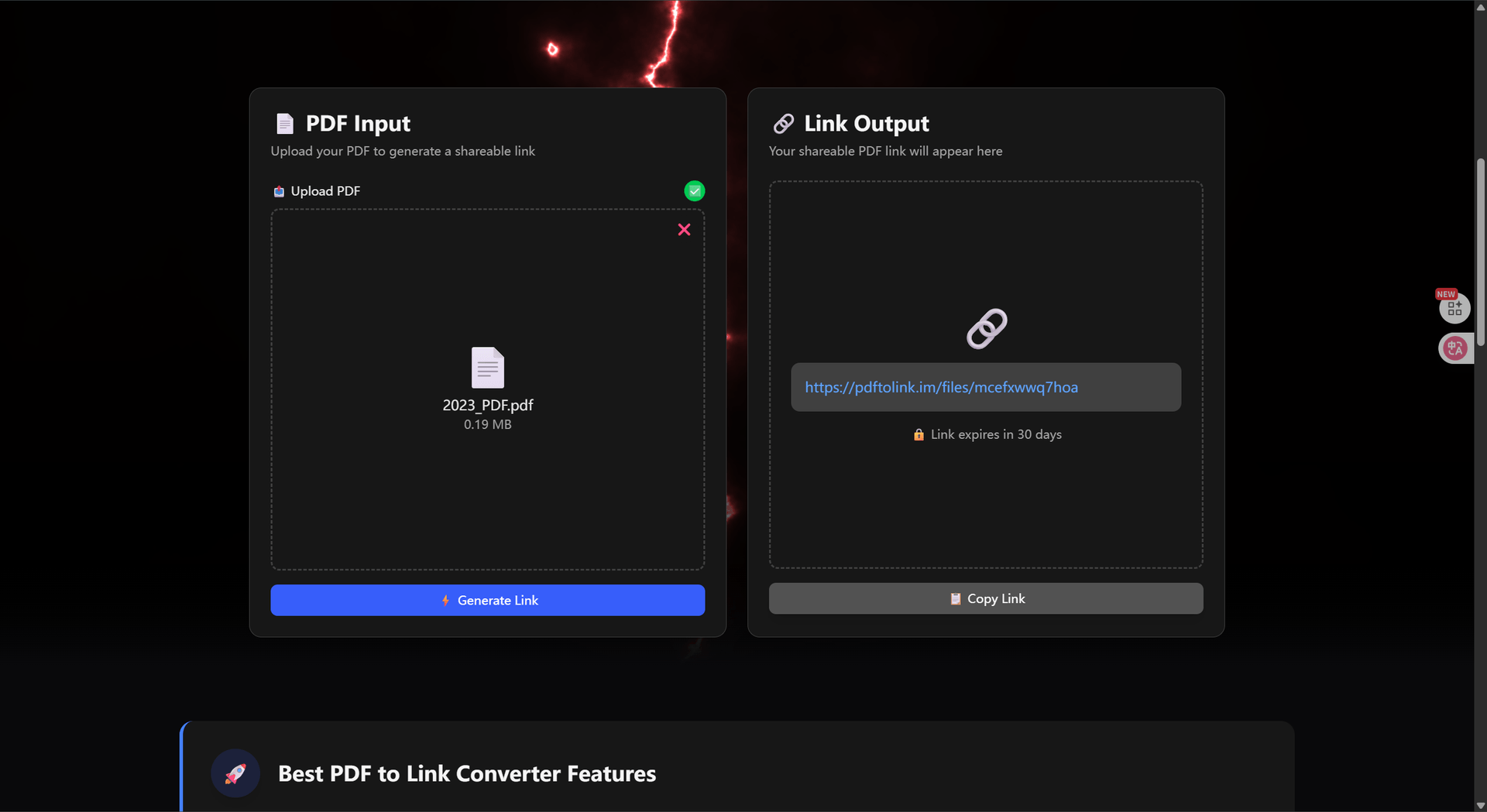This screenshot has height=812, width=1487.
Task: Click the 2023_PDF.pdf document icon
Action: tap(487, 368)
